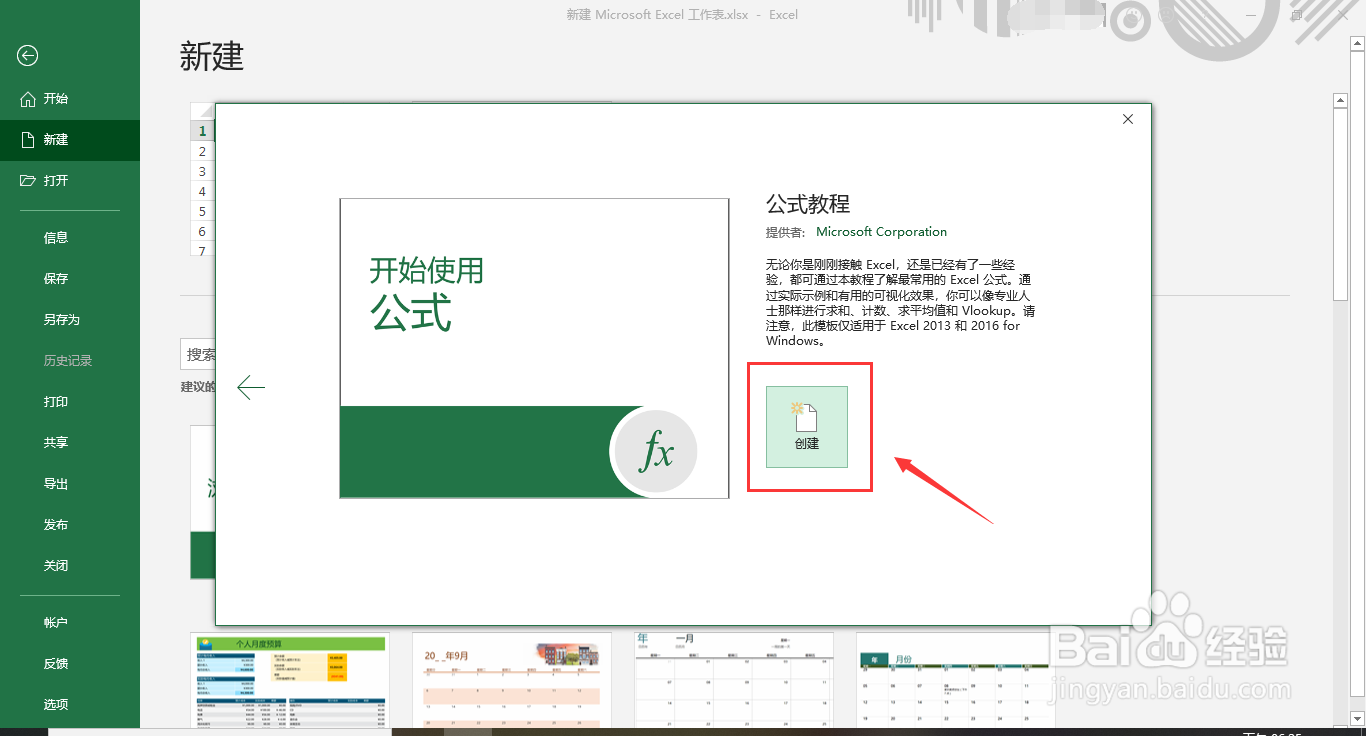Screen dimensions: 1366x736
Task: Click the template search input field
Action: coord(198,354)
